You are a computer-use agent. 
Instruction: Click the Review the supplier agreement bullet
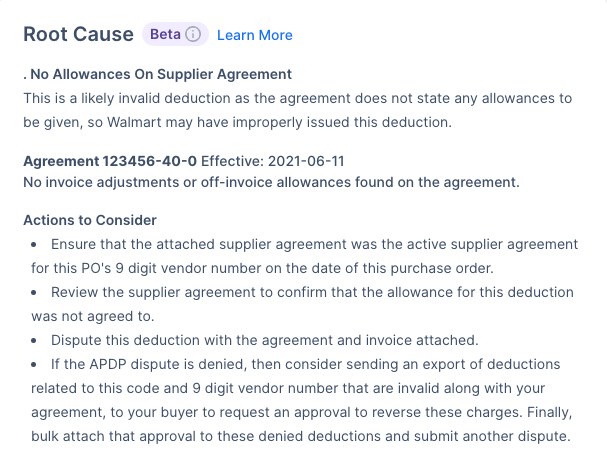point(302,304)
